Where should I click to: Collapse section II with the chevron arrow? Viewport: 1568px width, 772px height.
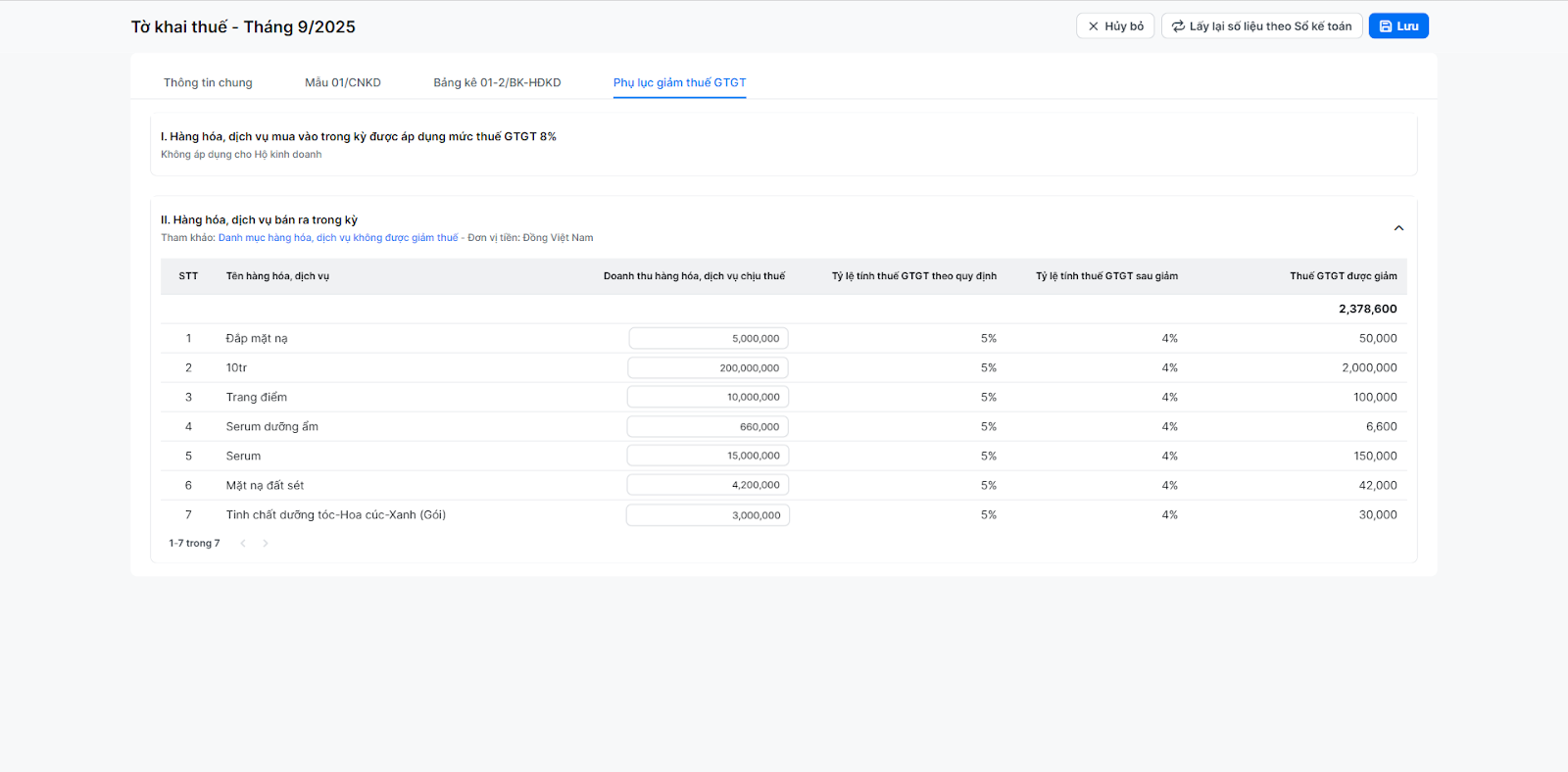[x=1398, y=228]
